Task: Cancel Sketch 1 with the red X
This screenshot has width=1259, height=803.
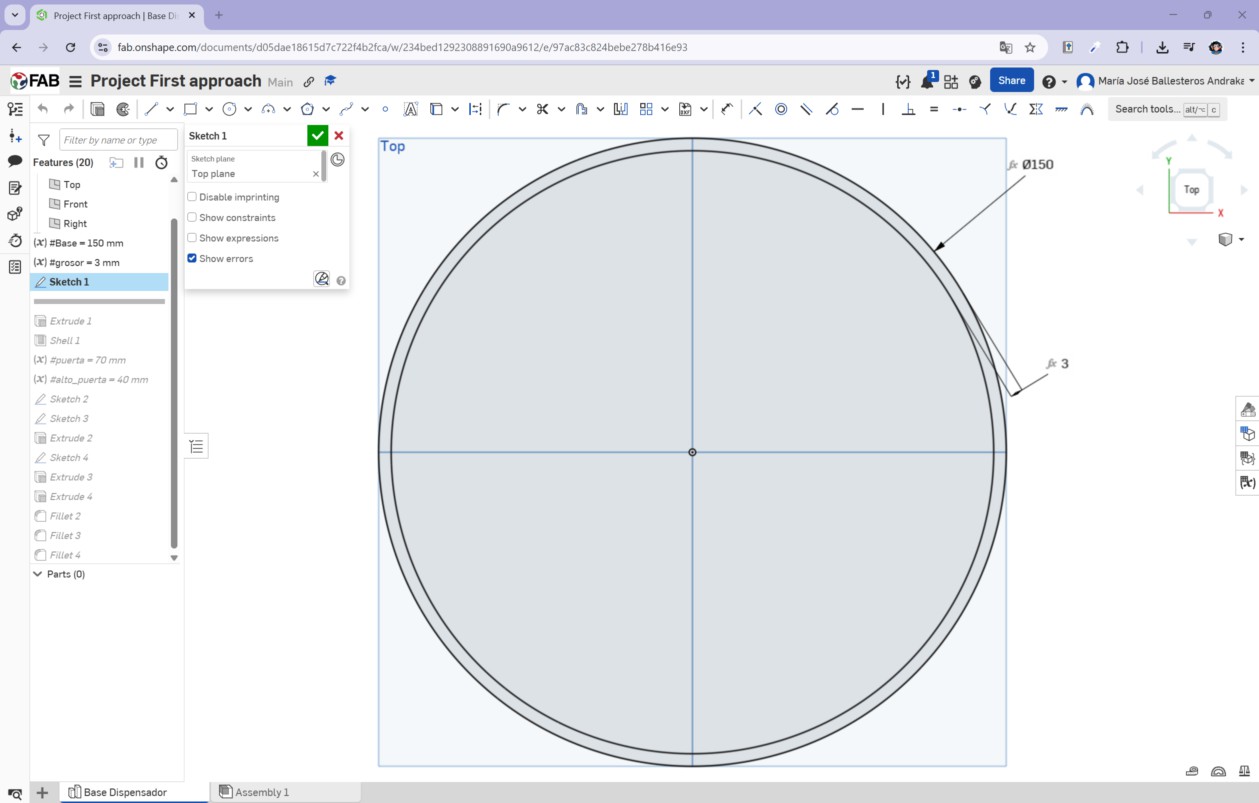Action: coord(339,136)
